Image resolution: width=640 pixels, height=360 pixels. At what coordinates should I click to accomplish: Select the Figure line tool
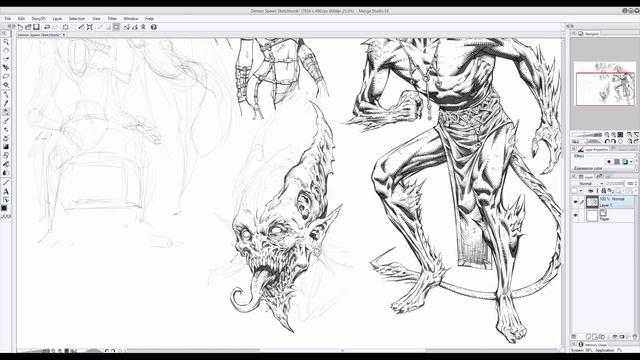(6, 182)
